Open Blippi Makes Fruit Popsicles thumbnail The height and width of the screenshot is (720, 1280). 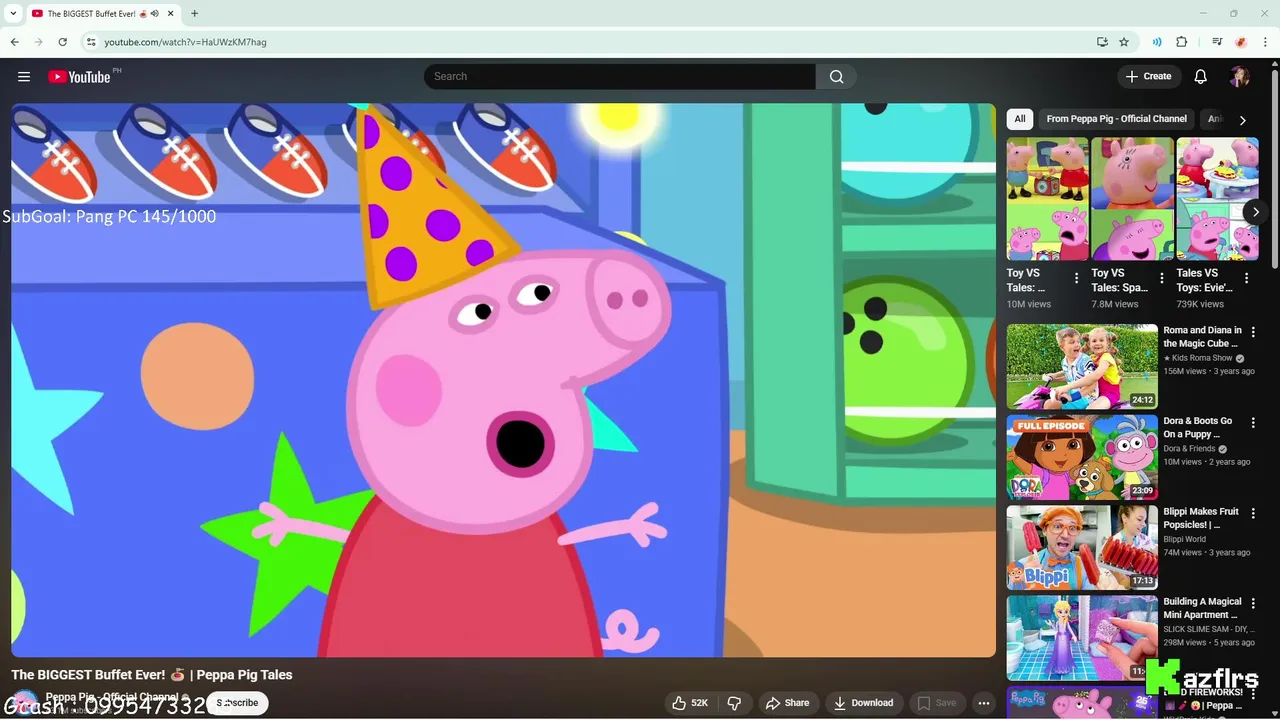tap(1082, 548)
